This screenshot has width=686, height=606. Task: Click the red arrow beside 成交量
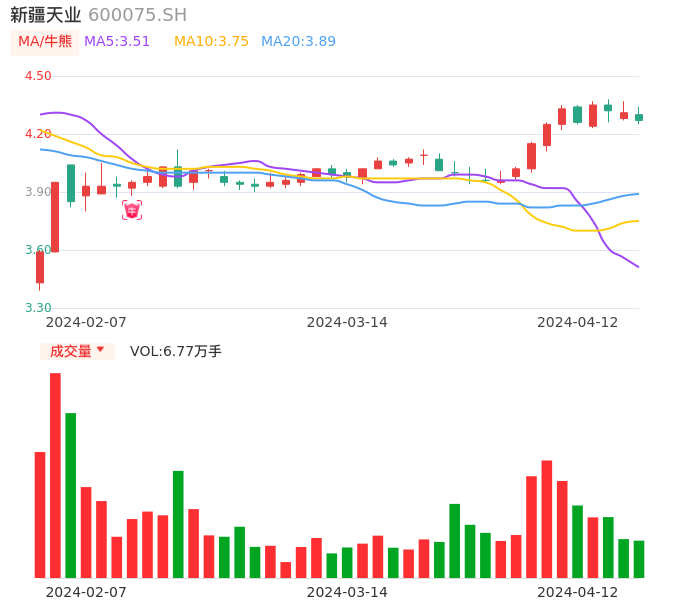coord(100,350)
